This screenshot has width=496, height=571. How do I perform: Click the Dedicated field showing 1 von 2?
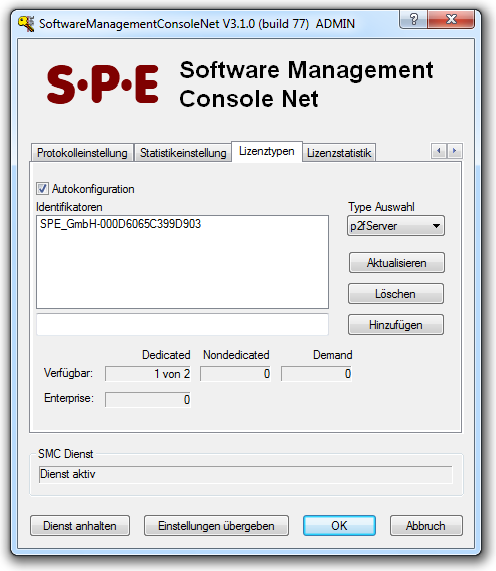(x=148, y=374)
